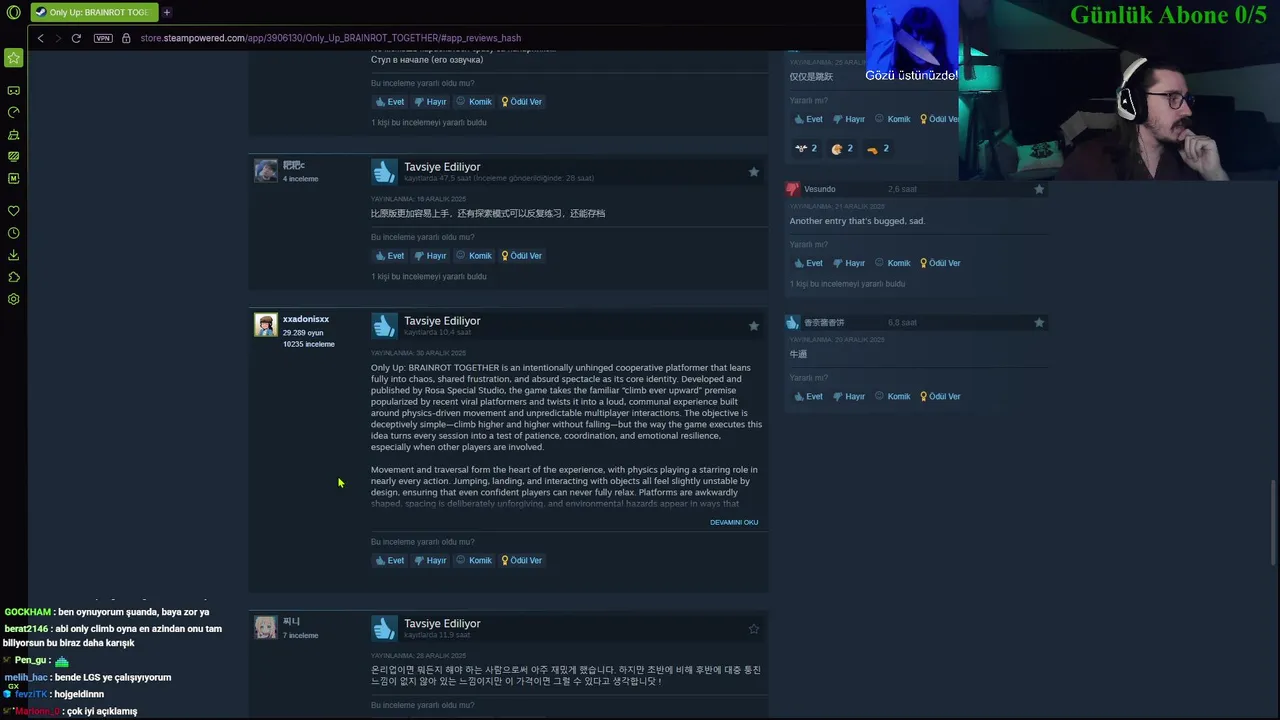The height and width of the screenshot is (720, 1280).
Task: Open downloads icon in the sidebar
Action: point(13,255)
